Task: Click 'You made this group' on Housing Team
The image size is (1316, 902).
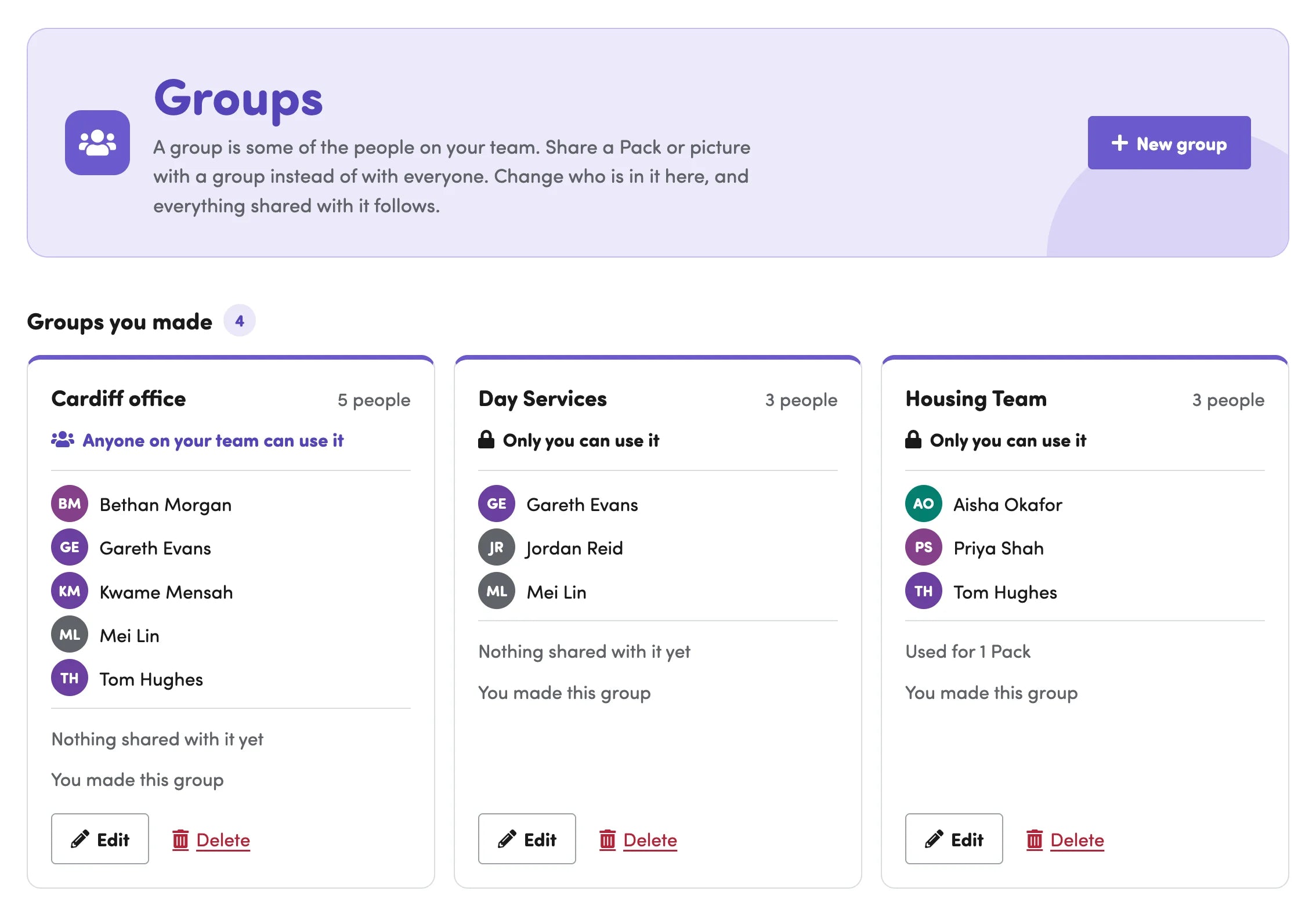Action: [991, 693]
